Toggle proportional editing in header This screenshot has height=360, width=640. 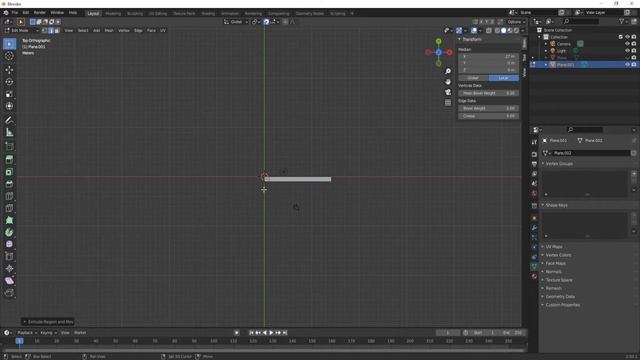(285, 22)
